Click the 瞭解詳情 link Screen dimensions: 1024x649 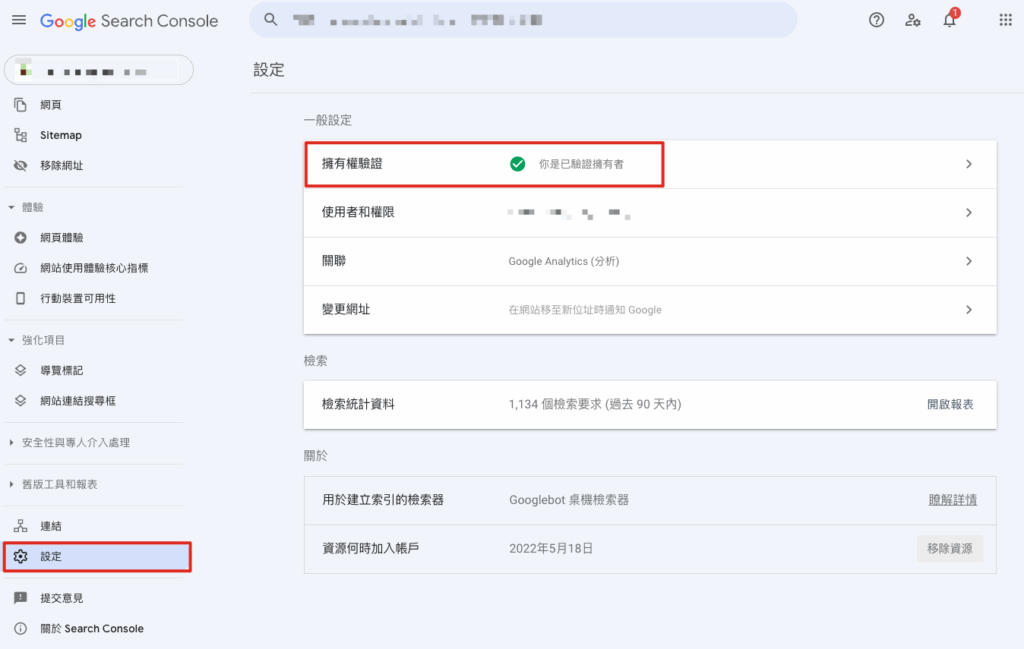952,500
